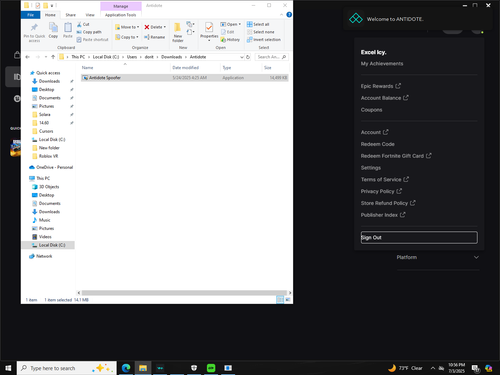The height and width of the screenshot is (375, 500).
Task: Sort by the Type column header
Action: tap(227, 68)
